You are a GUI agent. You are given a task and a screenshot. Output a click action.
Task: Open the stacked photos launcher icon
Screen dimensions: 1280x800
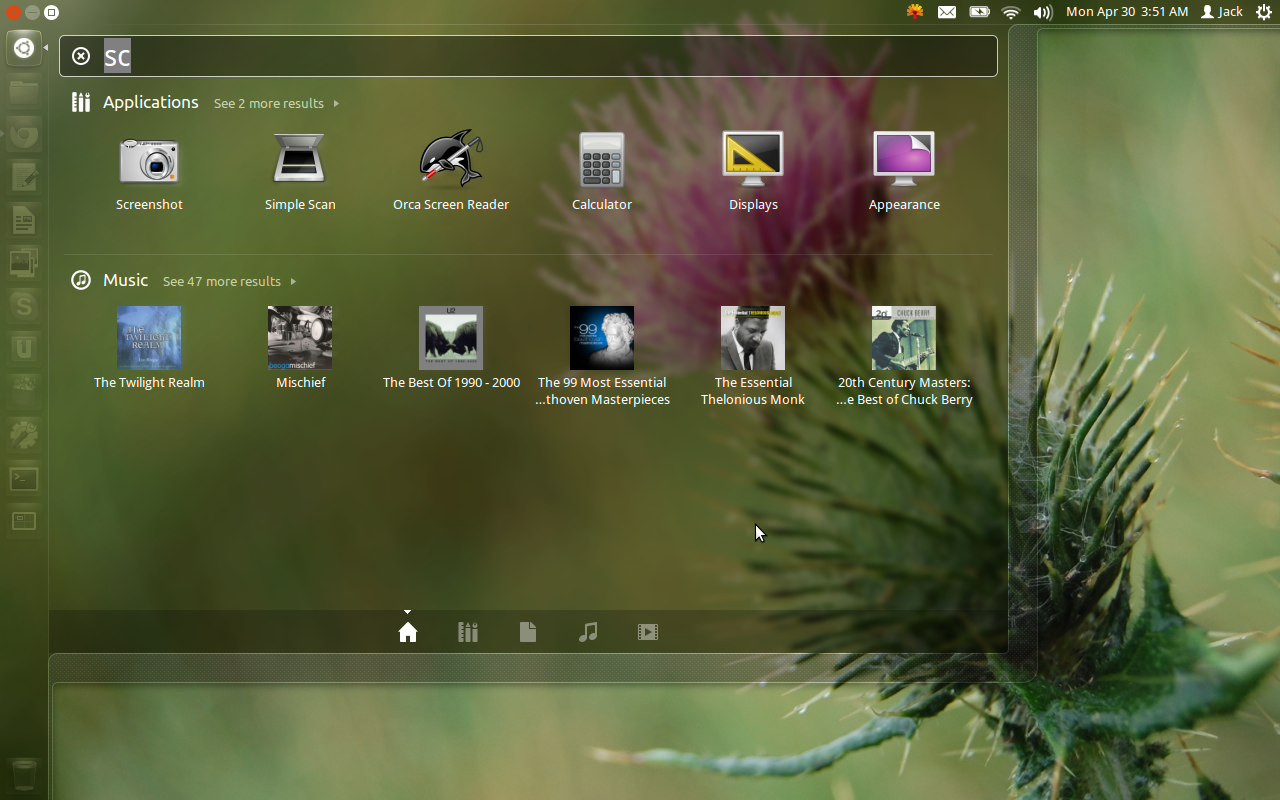coord(24,263)
